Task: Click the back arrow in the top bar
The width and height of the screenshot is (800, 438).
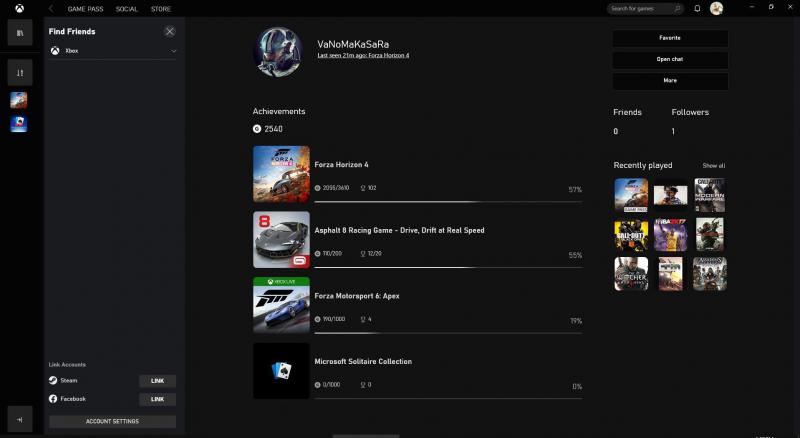Action: tap(51, 8)
